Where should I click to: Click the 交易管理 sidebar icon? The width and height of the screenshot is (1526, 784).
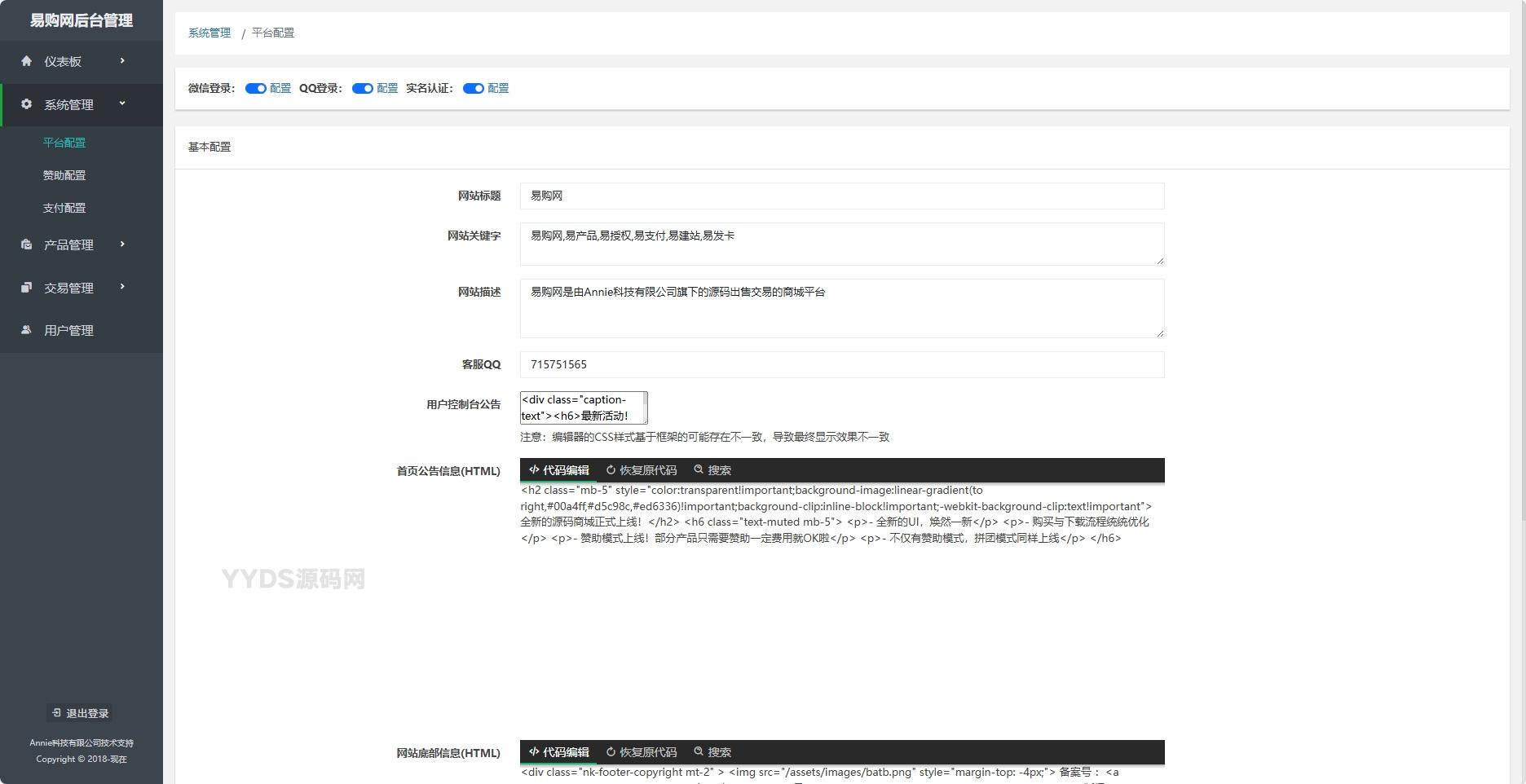pos(25,287)
